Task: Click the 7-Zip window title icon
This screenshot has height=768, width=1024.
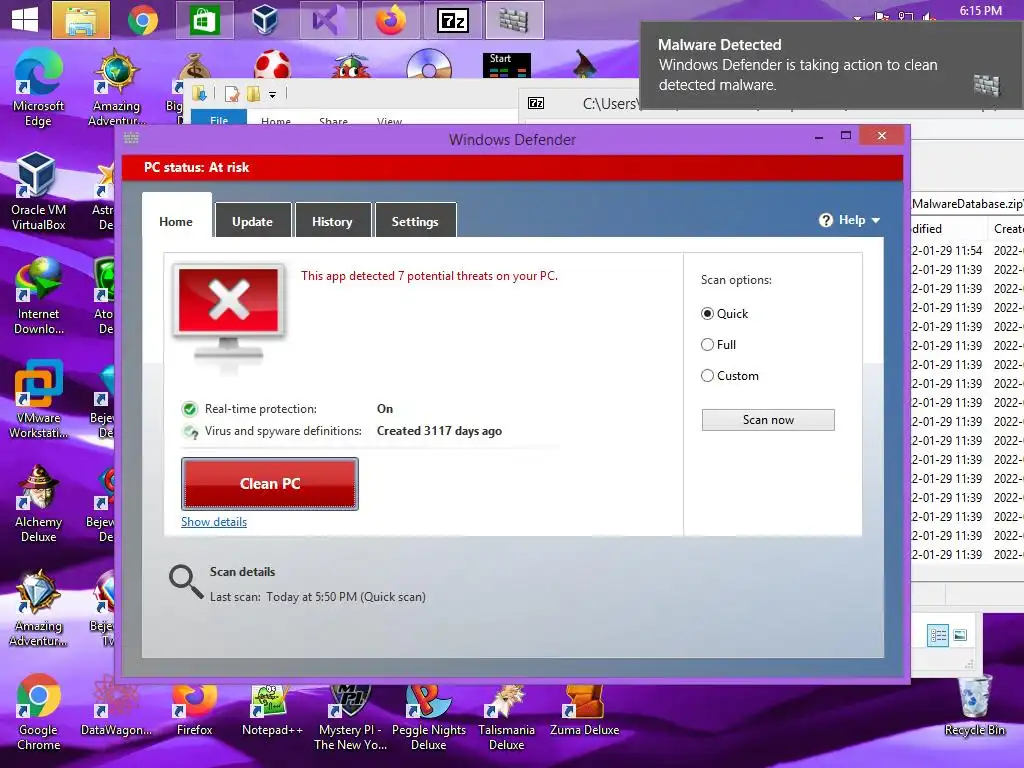Action: click(536, 103)
